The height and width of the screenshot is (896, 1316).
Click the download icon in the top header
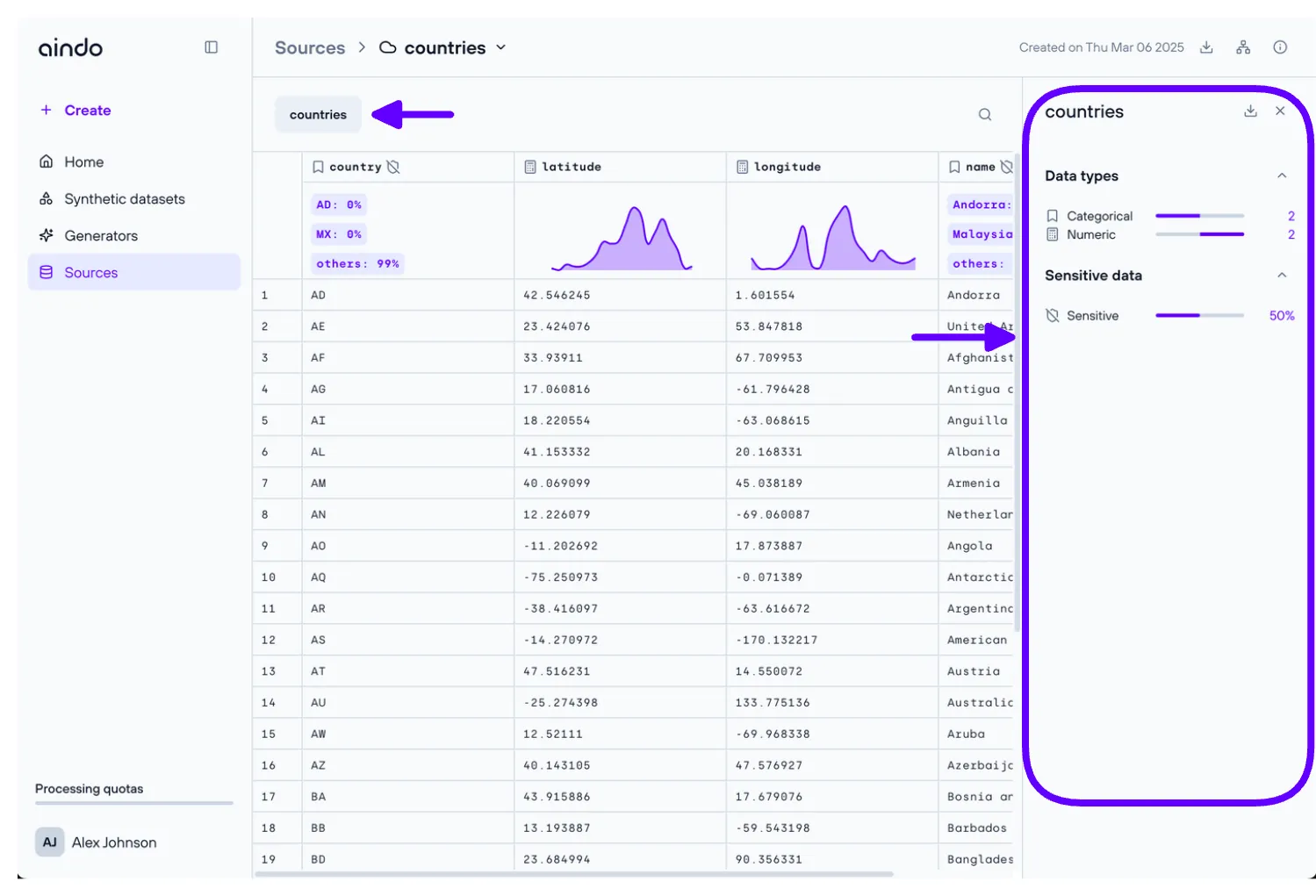[x=1206, y=47]
